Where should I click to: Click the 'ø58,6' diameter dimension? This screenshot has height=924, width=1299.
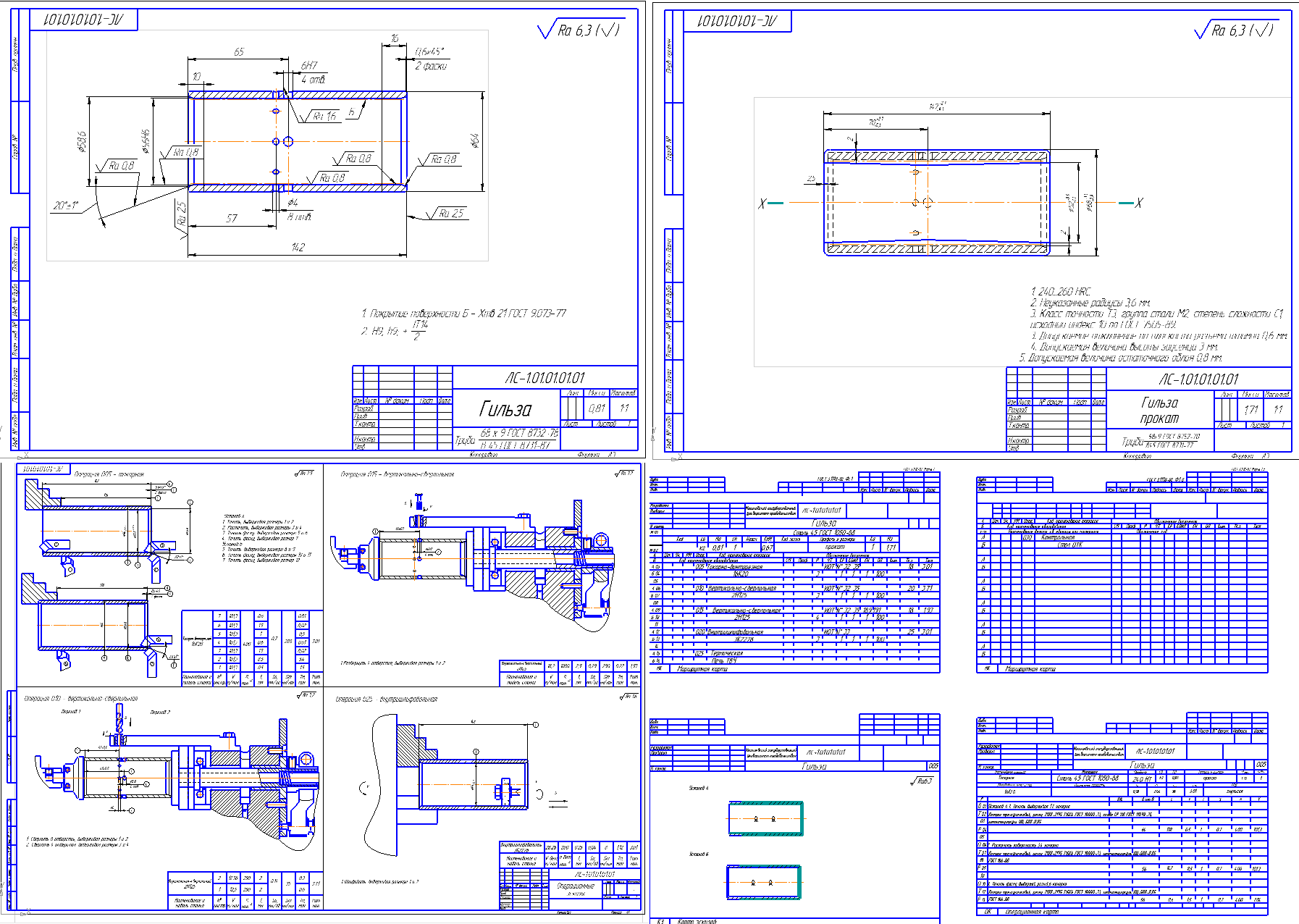[81, 142]
